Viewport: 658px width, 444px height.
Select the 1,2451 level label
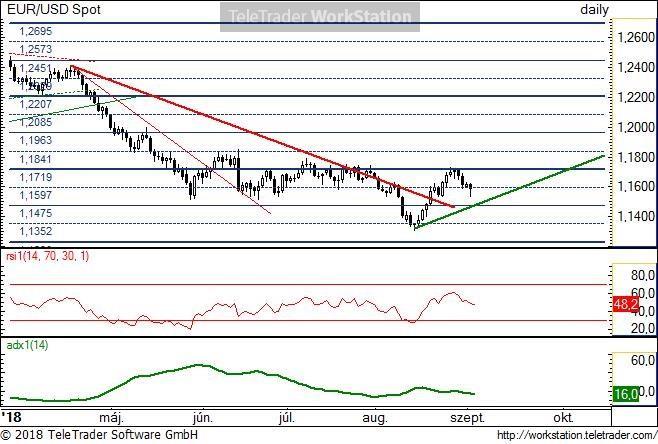click(x=36, y=68)
